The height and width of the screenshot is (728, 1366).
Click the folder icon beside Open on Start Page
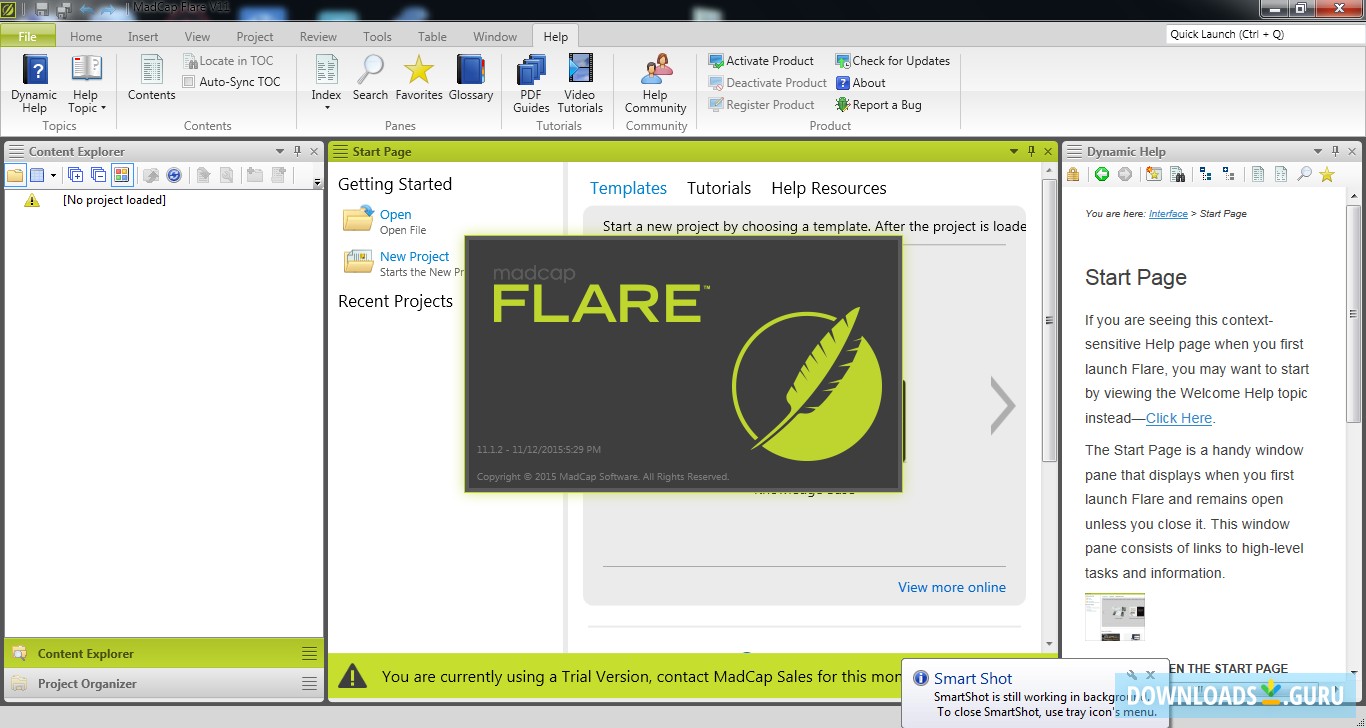[x=358, y=219]
